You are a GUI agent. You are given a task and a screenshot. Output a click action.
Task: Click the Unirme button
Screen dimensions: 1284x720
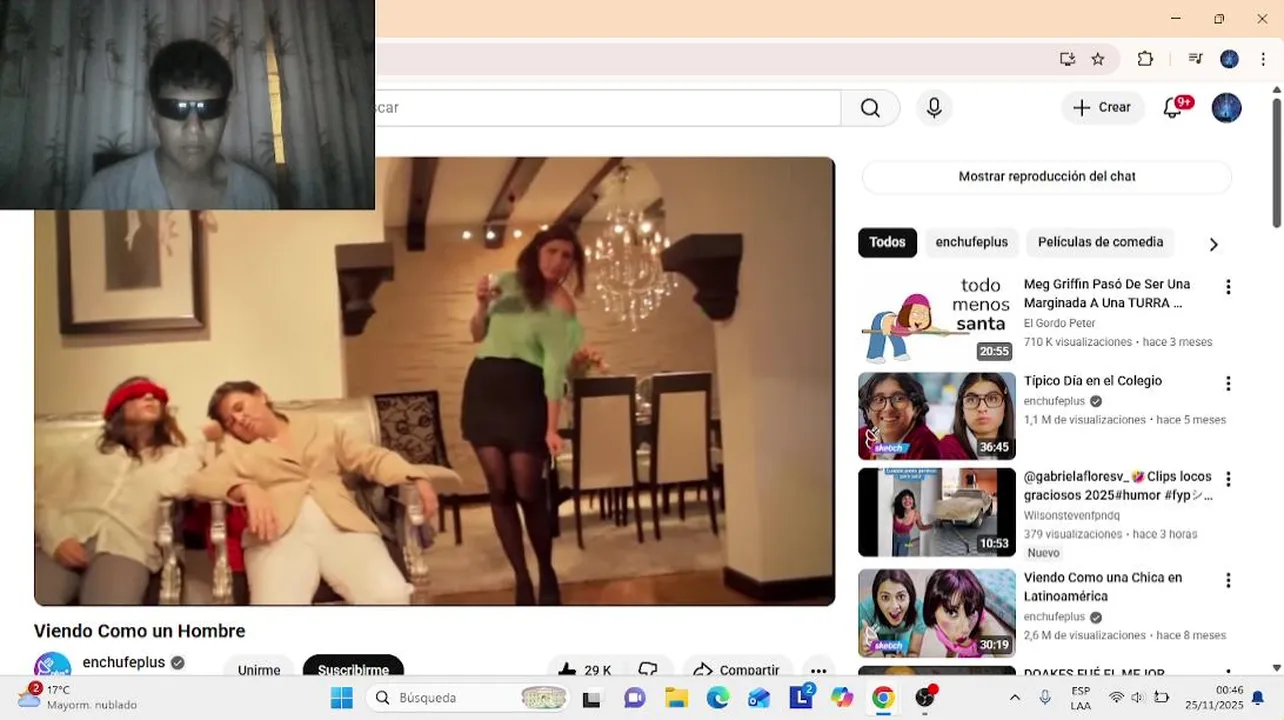point(259,669)
